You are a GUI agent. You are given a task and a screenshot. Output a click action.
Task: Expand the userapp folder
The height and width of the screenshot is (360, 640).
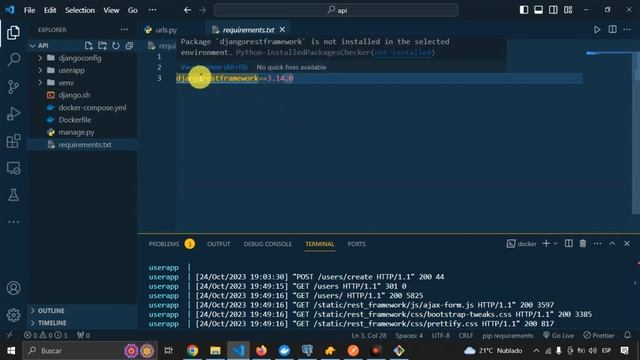coord(40,70)
